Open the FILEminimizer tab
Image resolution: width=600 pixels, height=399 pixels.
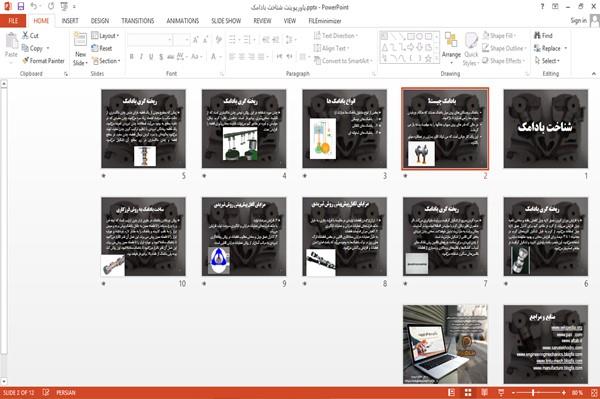325,21
